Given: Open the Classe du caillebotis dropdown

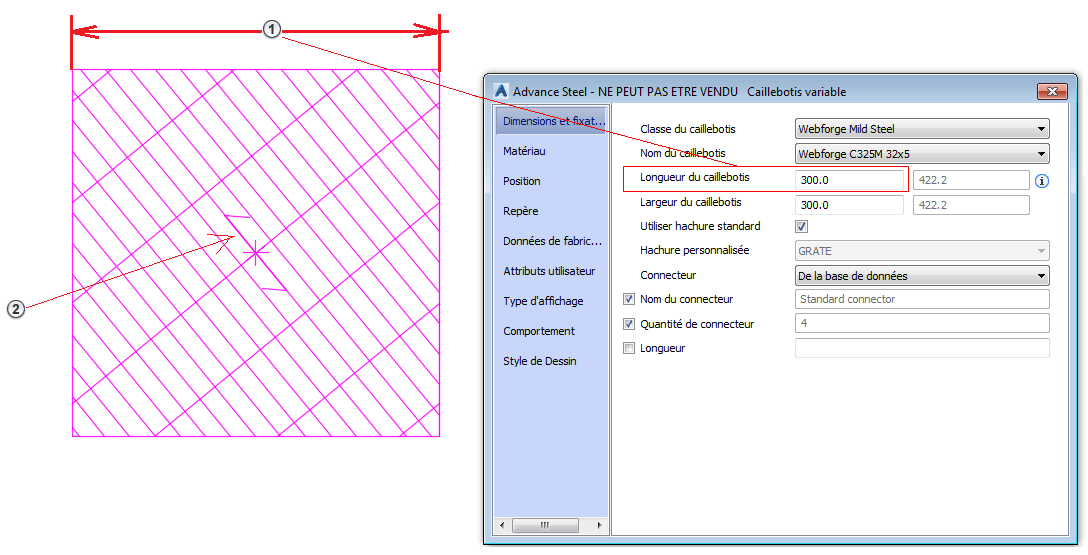Looking at the screenshot, I should click(x=921, y=128).
